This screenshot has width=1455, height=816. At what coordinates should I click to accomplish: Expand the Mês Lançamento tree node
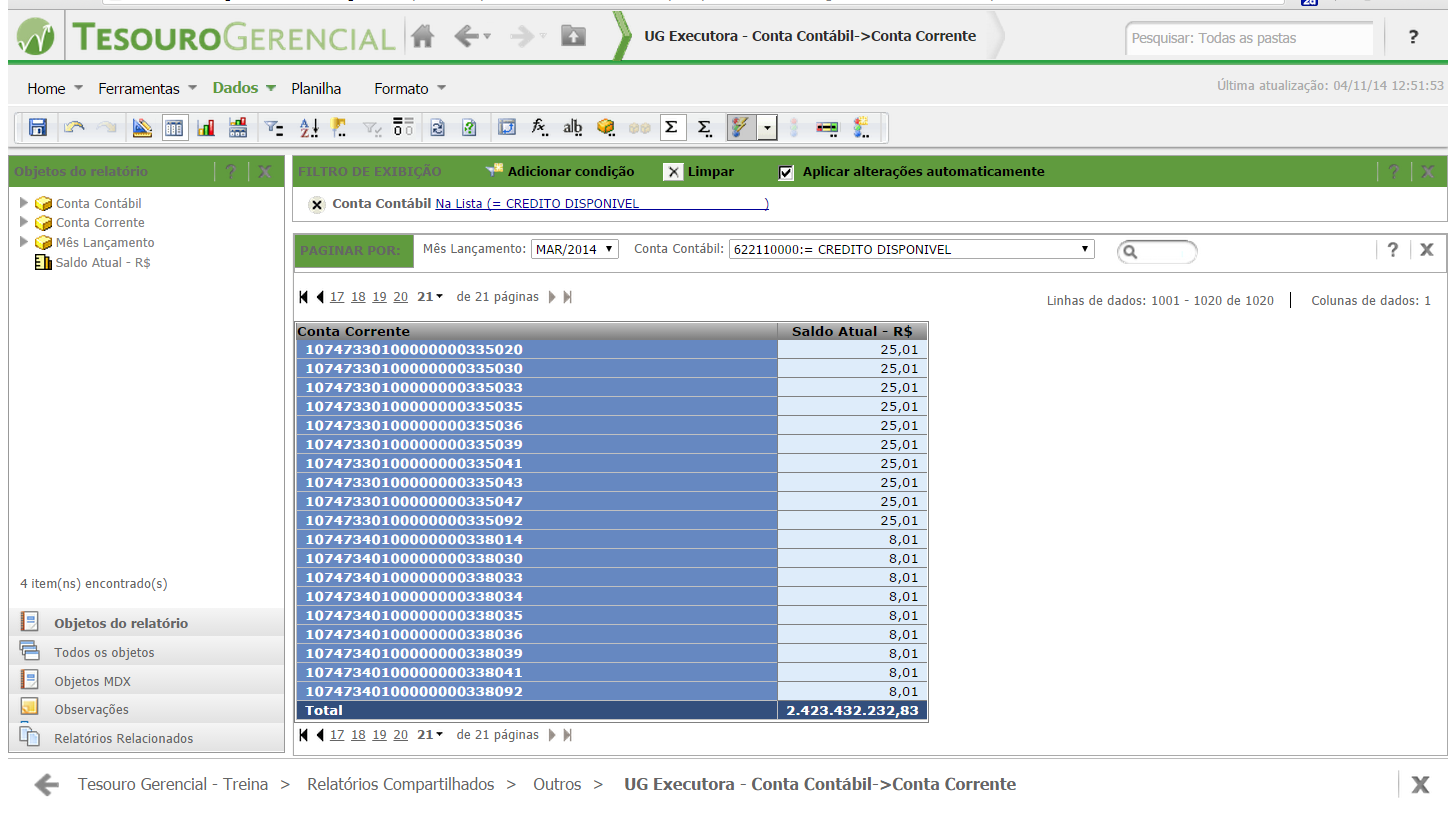coord(24,242)
